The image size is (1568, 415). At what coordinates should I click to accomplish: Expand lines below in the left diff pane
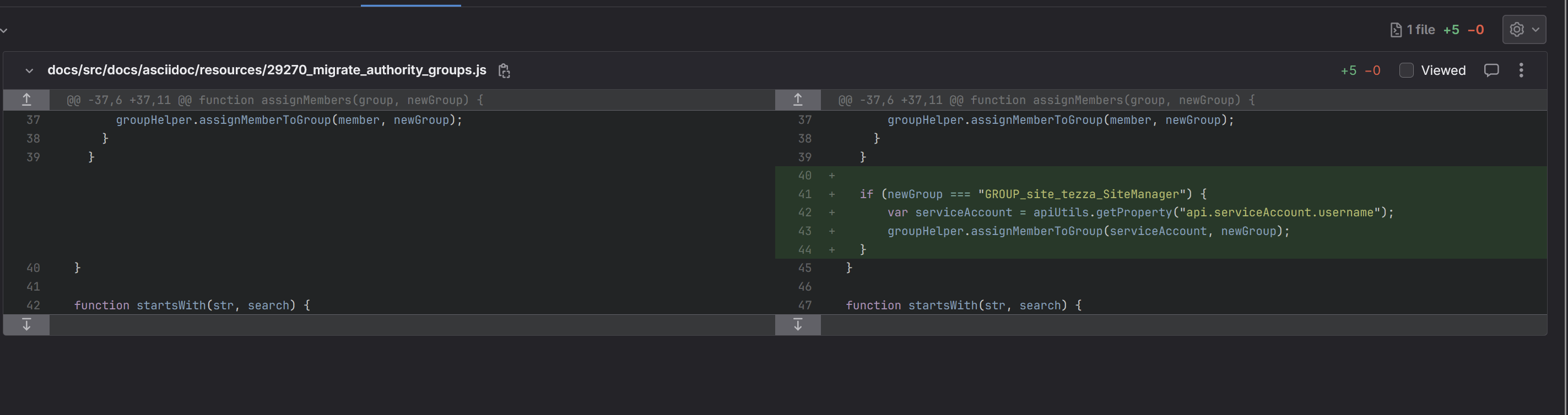coord(26,324)
